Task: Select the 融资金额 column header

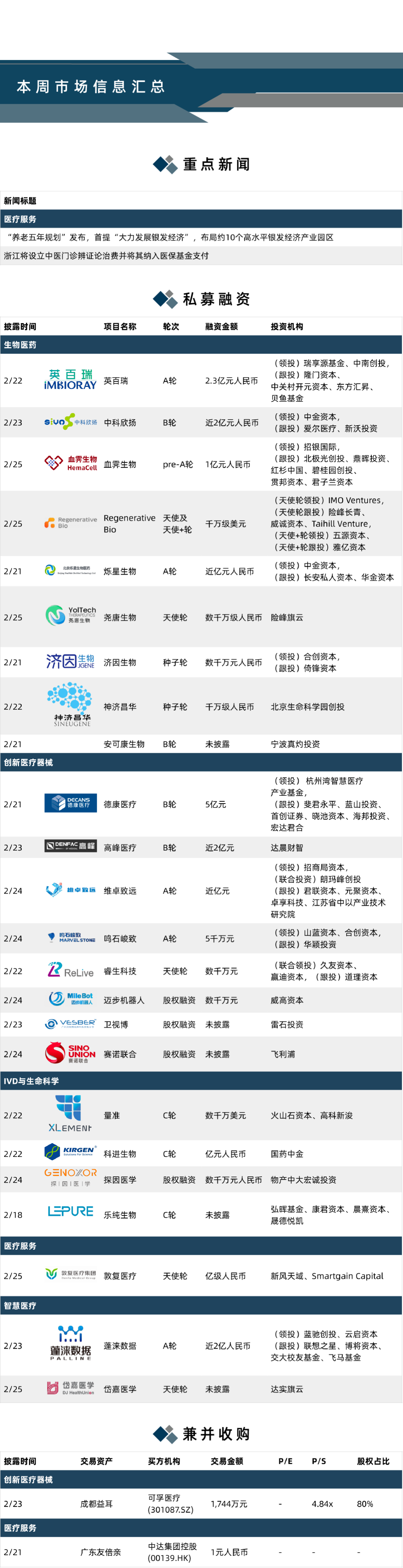Action: (222, 326)
